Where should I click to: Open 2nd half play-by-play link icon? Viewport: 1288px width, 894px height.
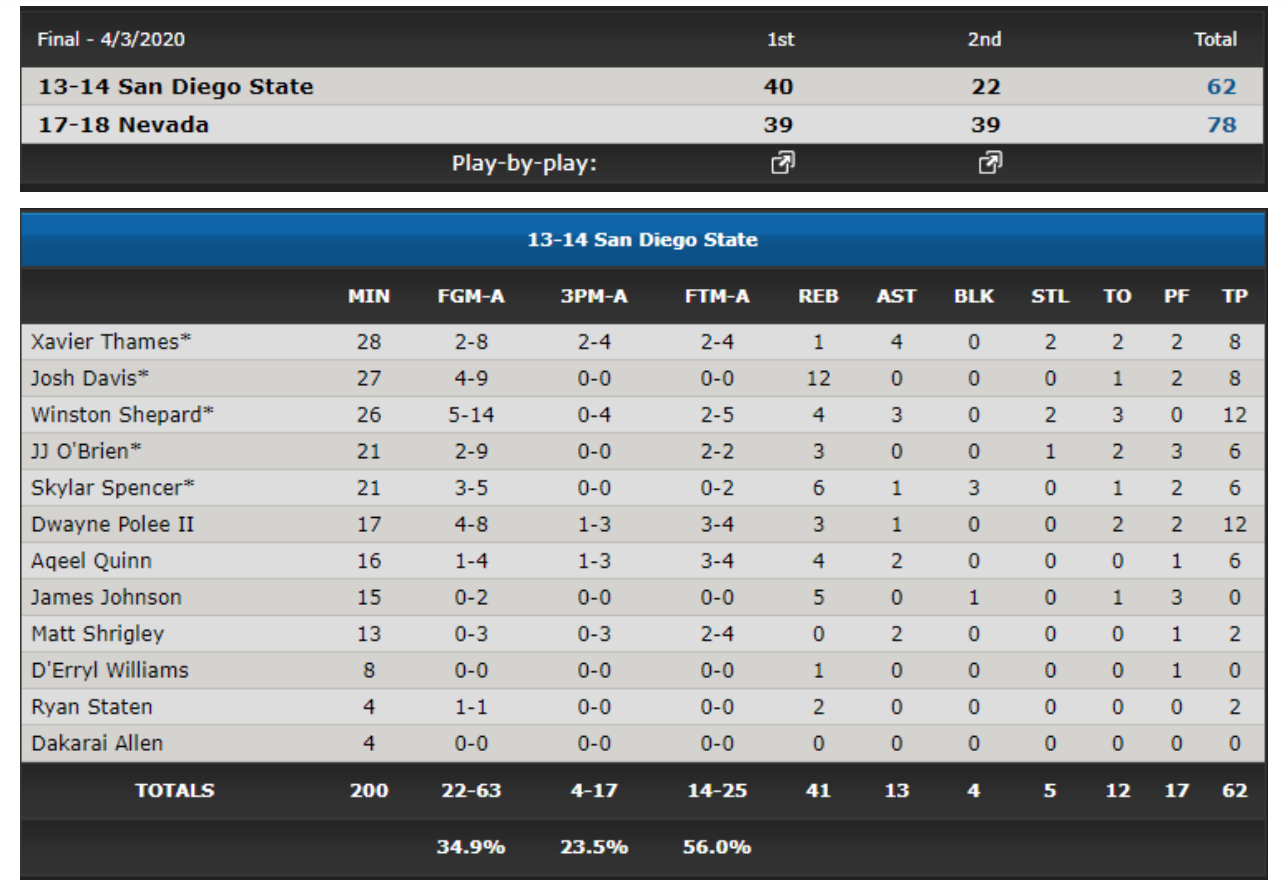(x=988, y=162)
